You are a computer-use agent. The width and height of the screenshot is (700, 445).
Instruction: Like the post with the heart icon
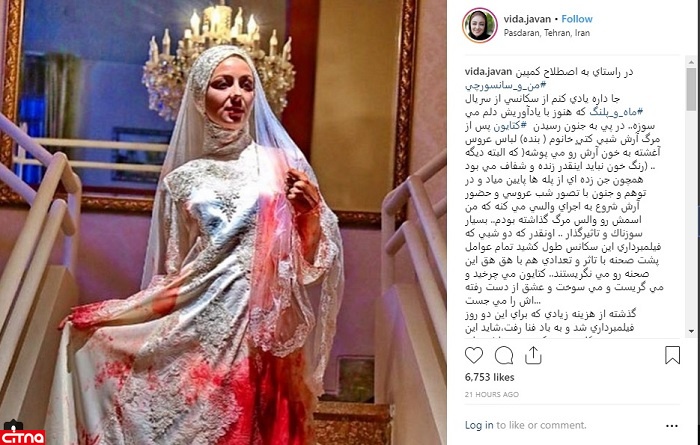click(474, 355)
